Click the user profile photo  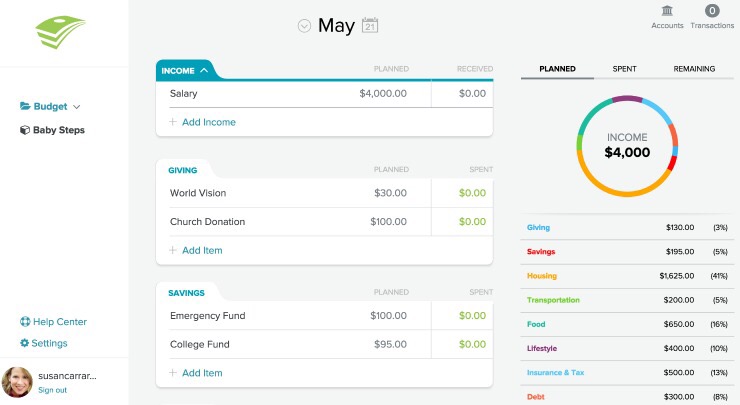(x=17, y=382)
